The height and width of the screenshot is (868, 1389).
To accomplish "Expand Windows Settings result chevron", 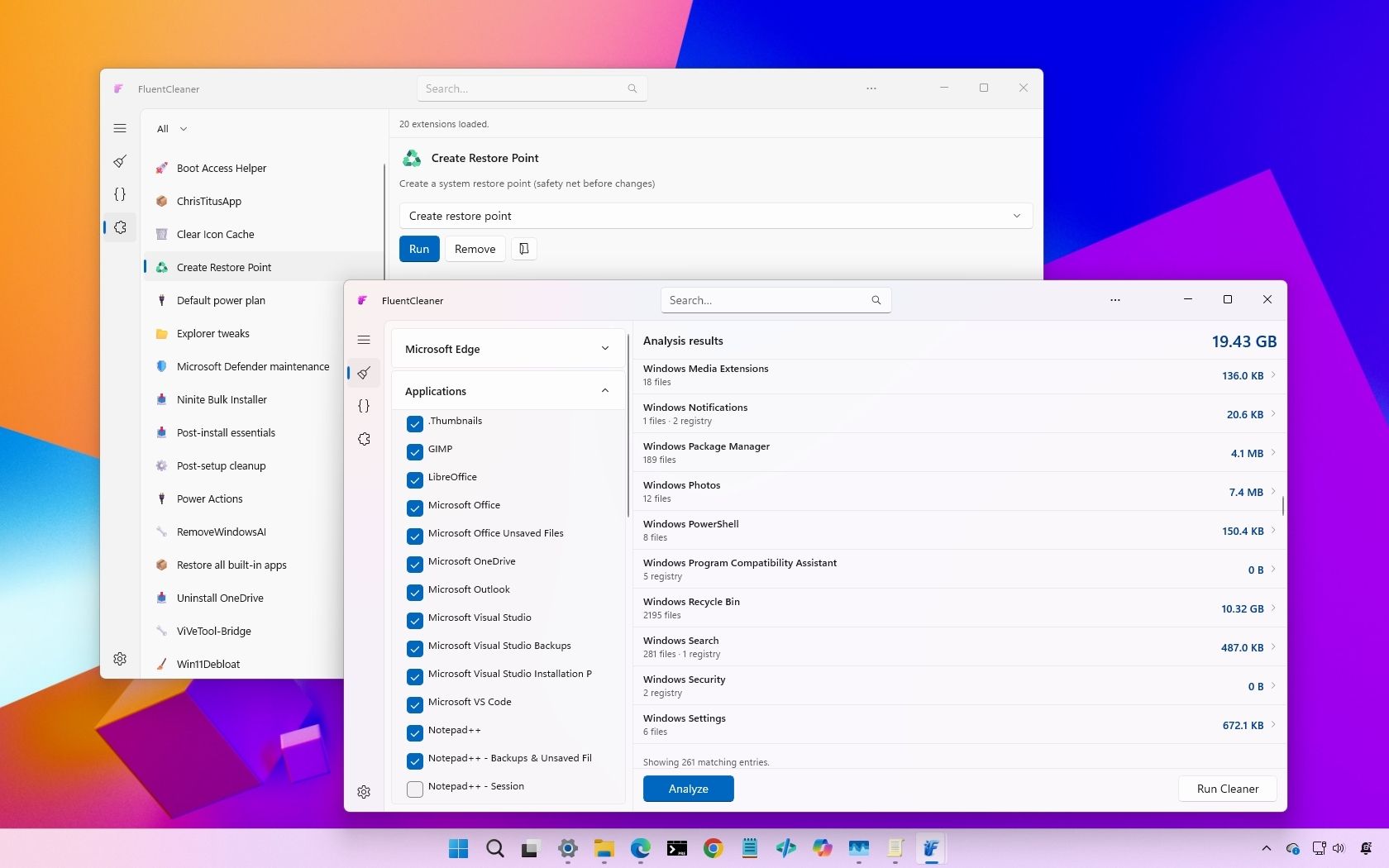I will coord(1273,725).
